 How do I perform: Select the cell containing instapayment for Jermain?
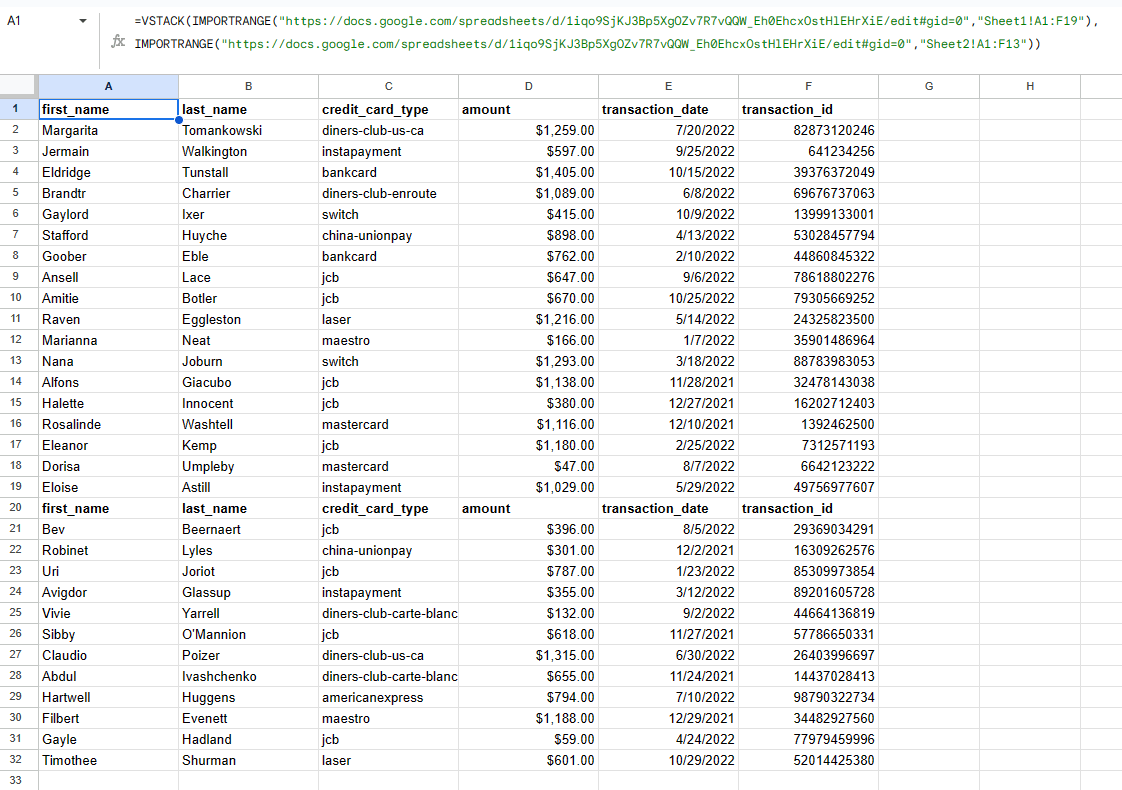click(389, 151)
